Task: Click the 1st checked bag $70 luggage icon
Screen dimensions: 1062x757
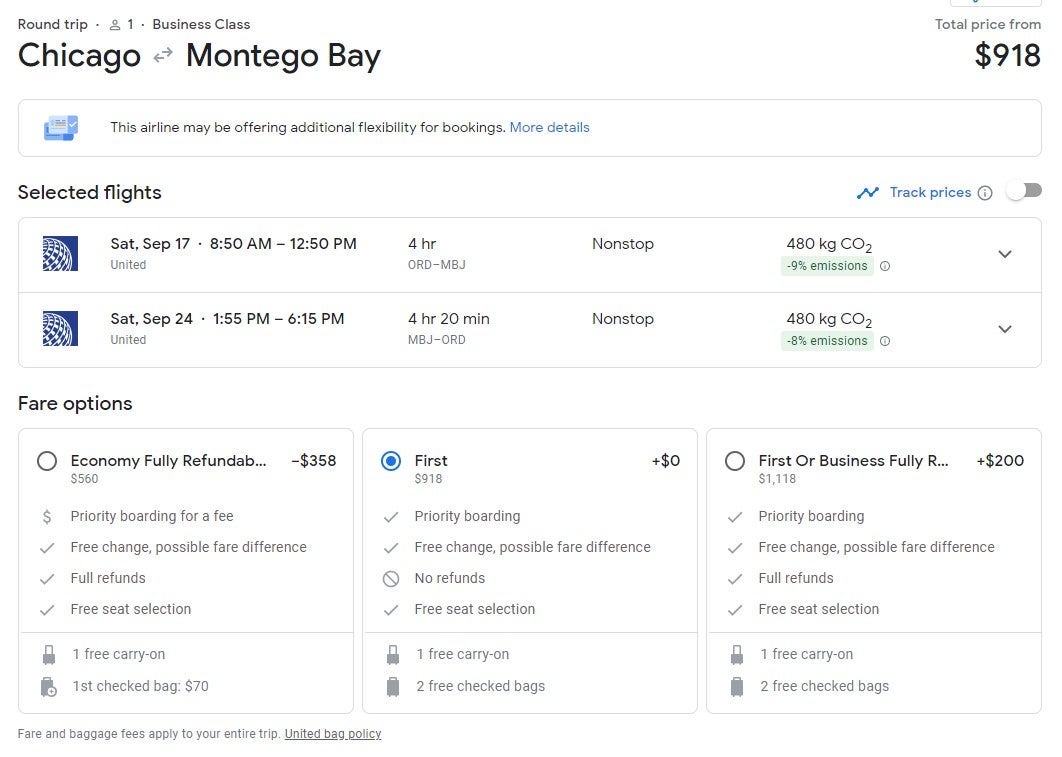Action: point(48,687)
